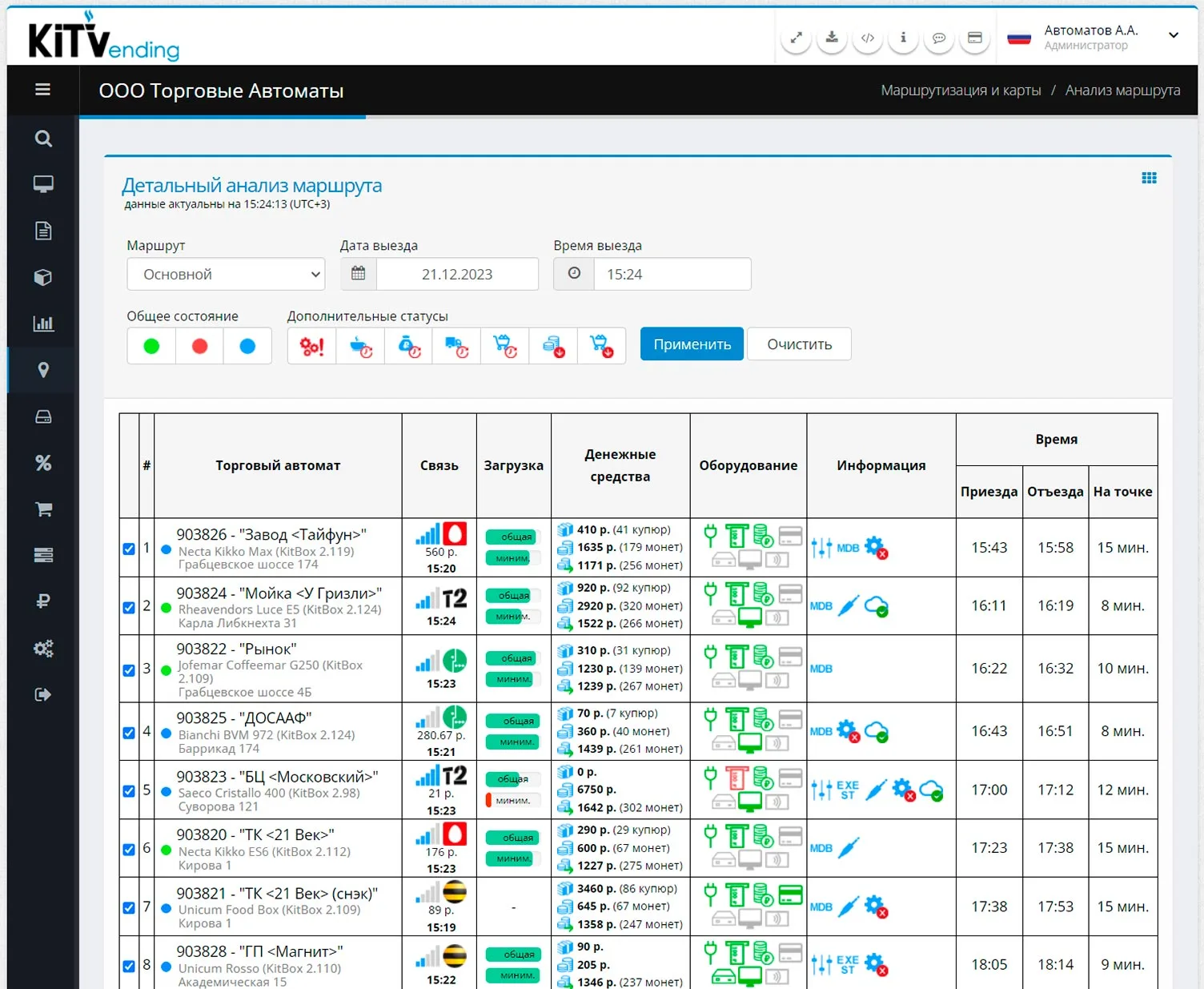Expand the Автоматов А.А. user menu chevron
Screen dimensions: 1204x989
(1174, 35)
